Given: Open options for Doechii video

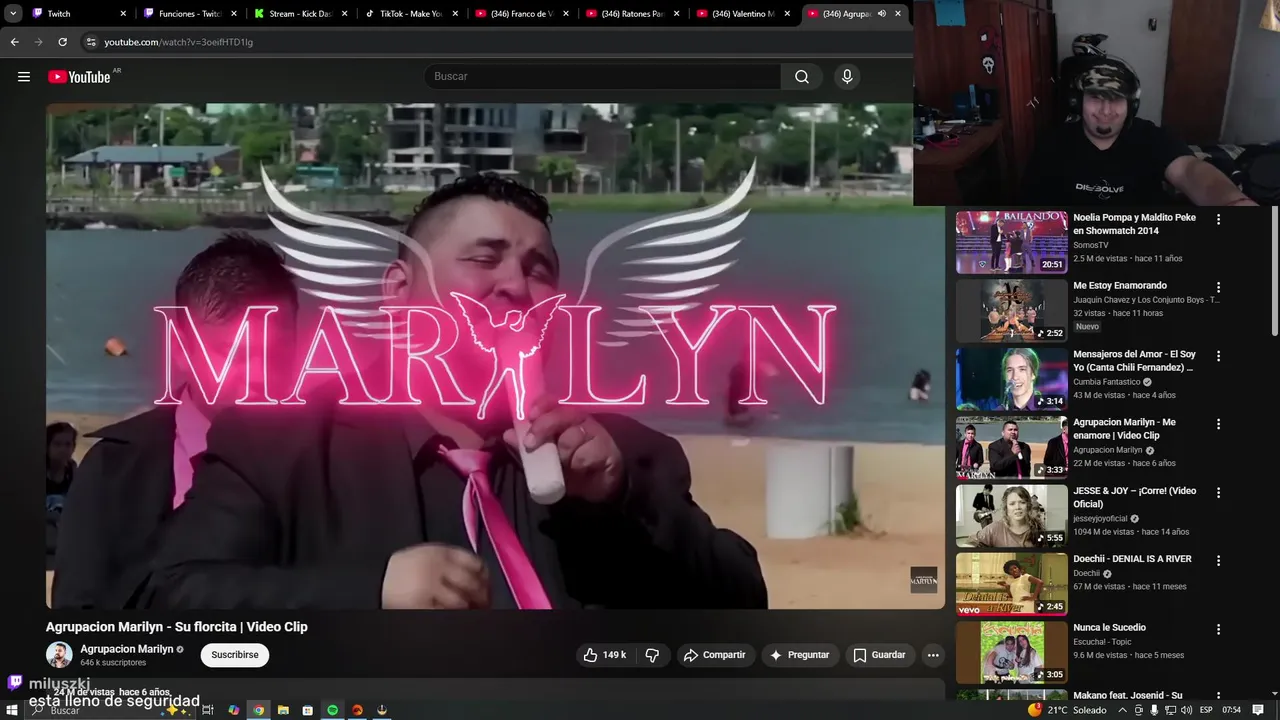Looking at the screenshot, I should pyautogui.click(x=1218, y=560).
